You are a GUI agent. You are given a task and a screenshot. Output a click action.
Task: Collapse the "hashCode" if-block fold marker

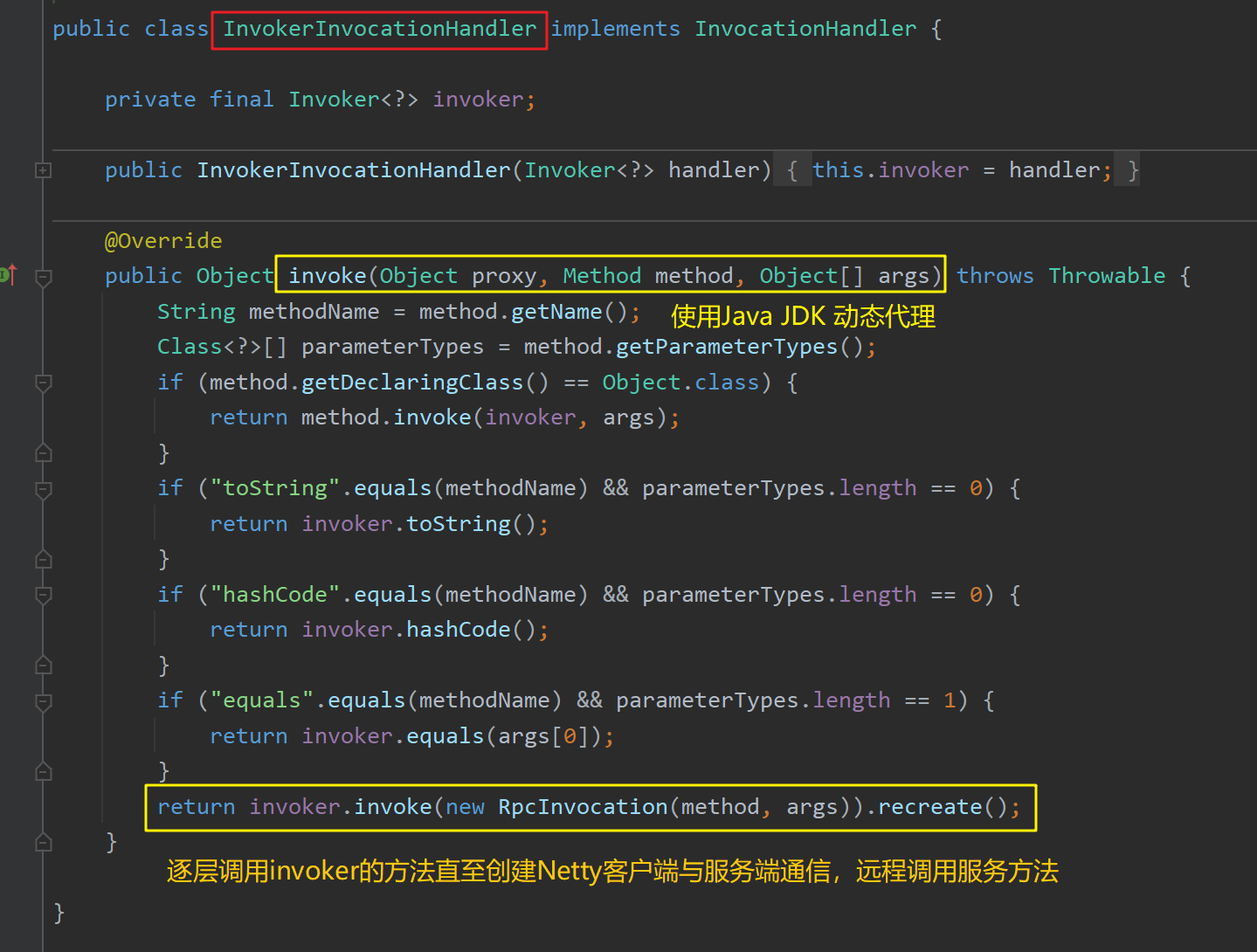43,596
